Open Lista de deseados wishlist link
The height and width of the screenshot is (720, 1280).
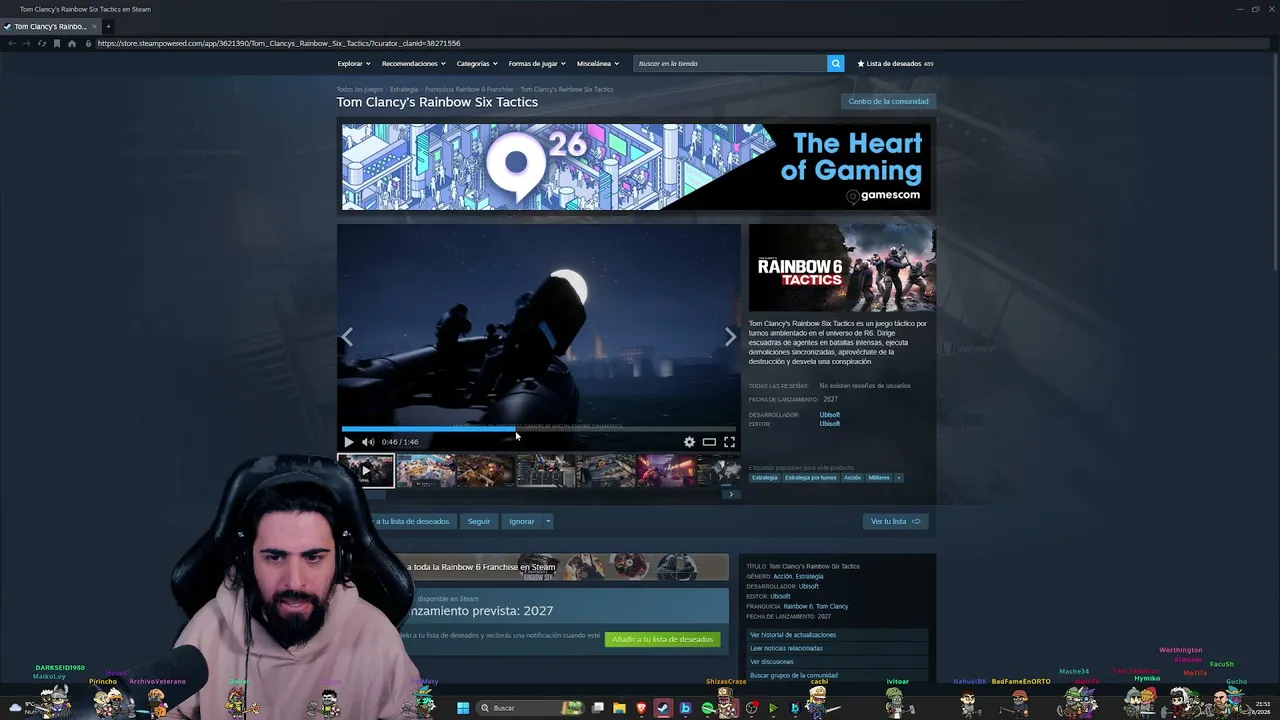[894, 63]
